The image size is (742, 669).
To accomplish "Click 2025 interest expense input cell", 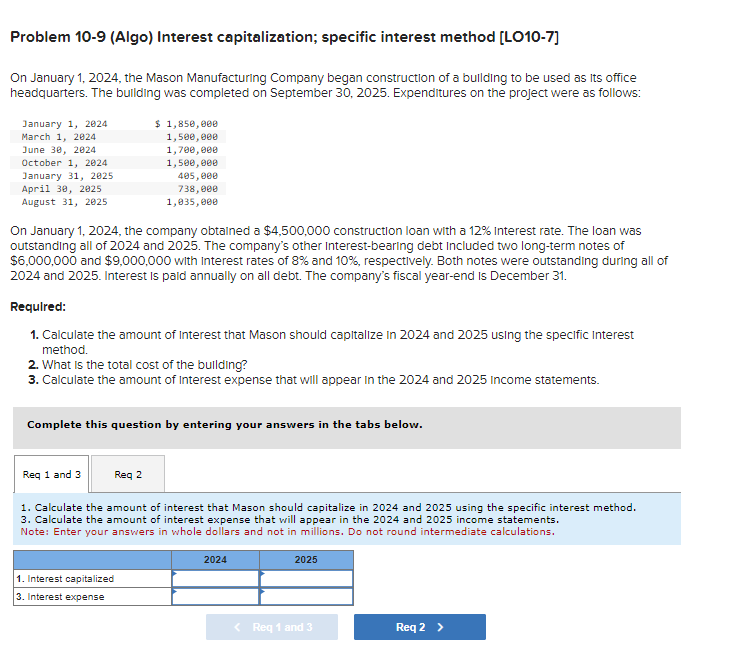I will (x=306, y=596).
